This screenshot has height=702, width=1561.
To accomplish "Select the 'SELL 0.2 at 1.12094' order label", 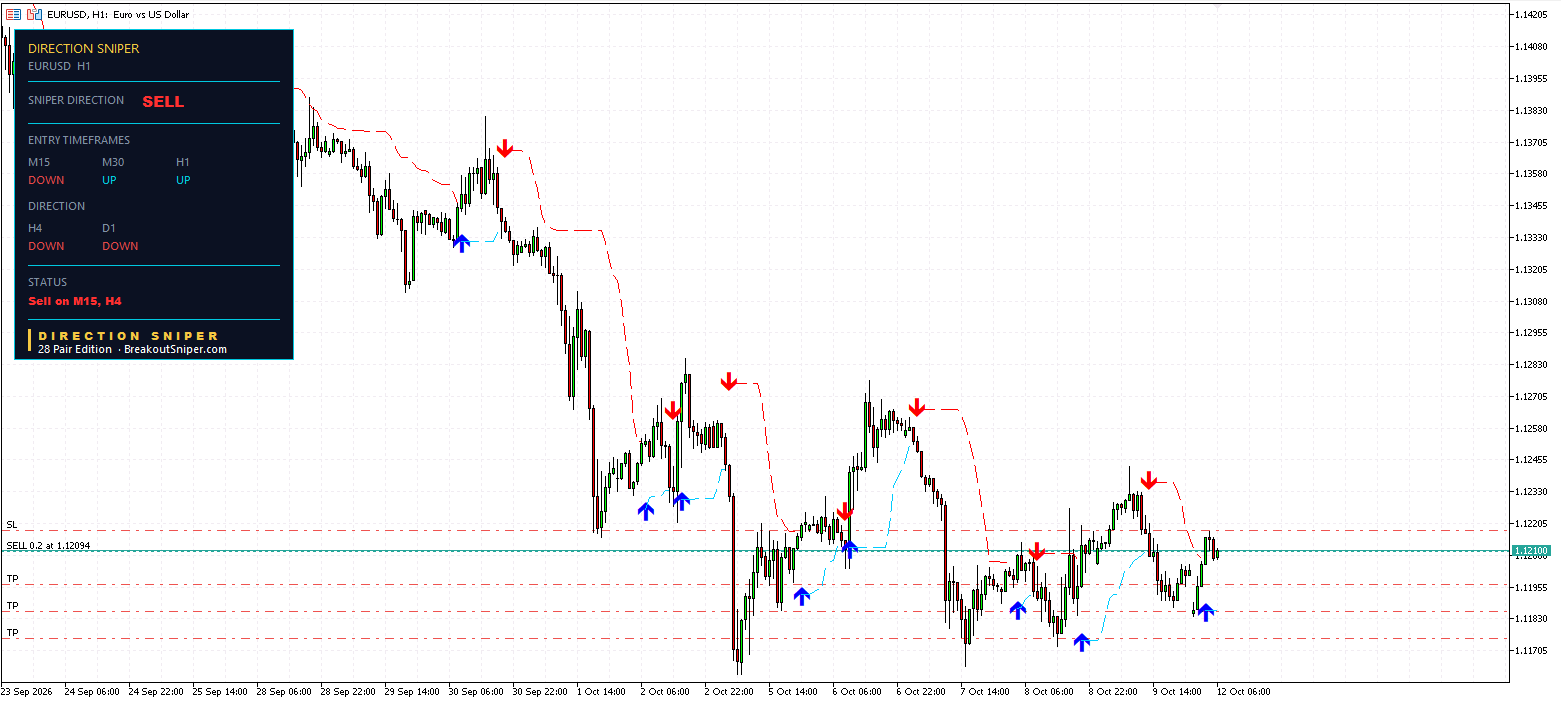I will click(48, 545).
